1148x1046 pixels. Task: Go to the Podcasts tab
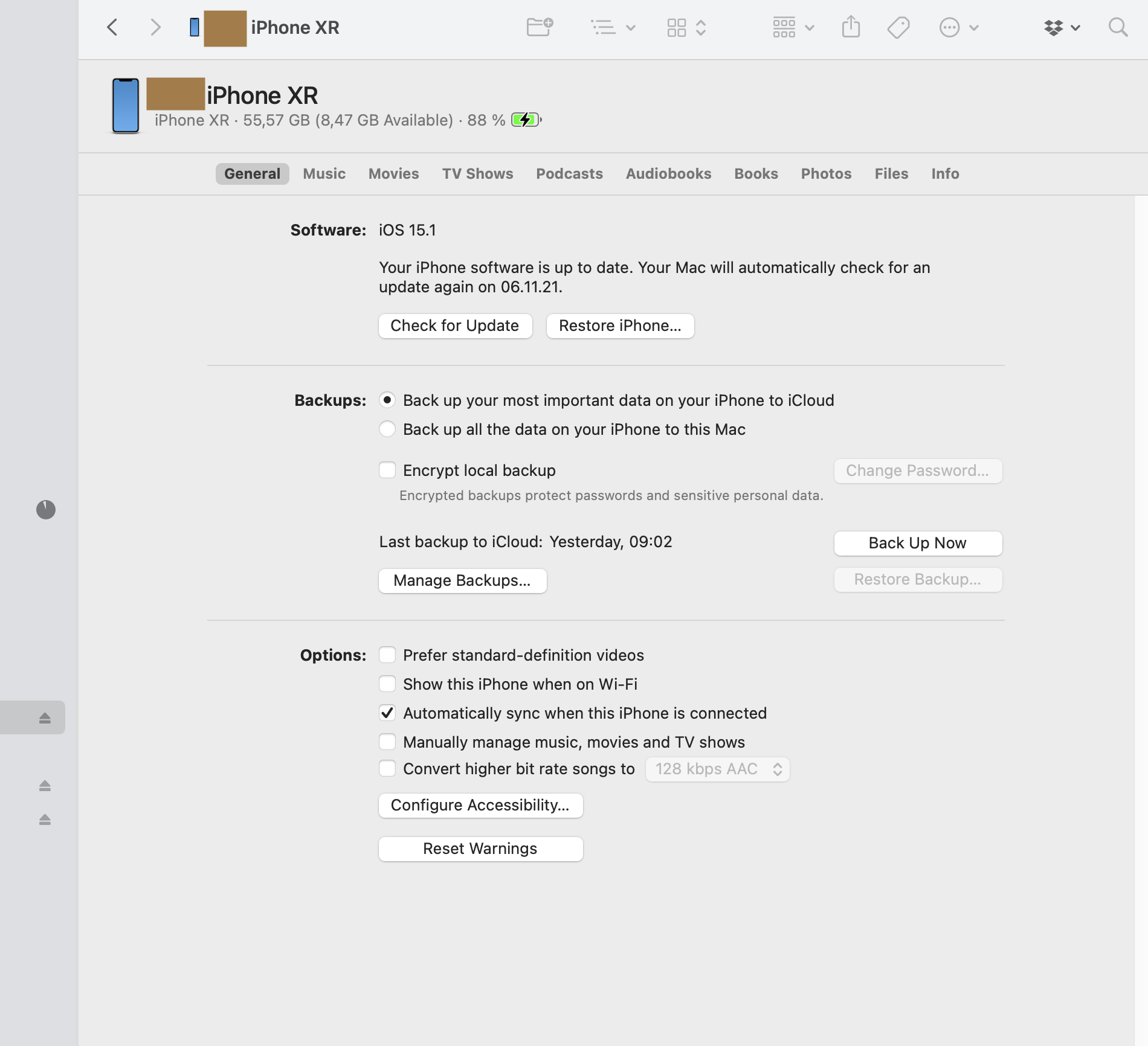[x=569, y=174]
